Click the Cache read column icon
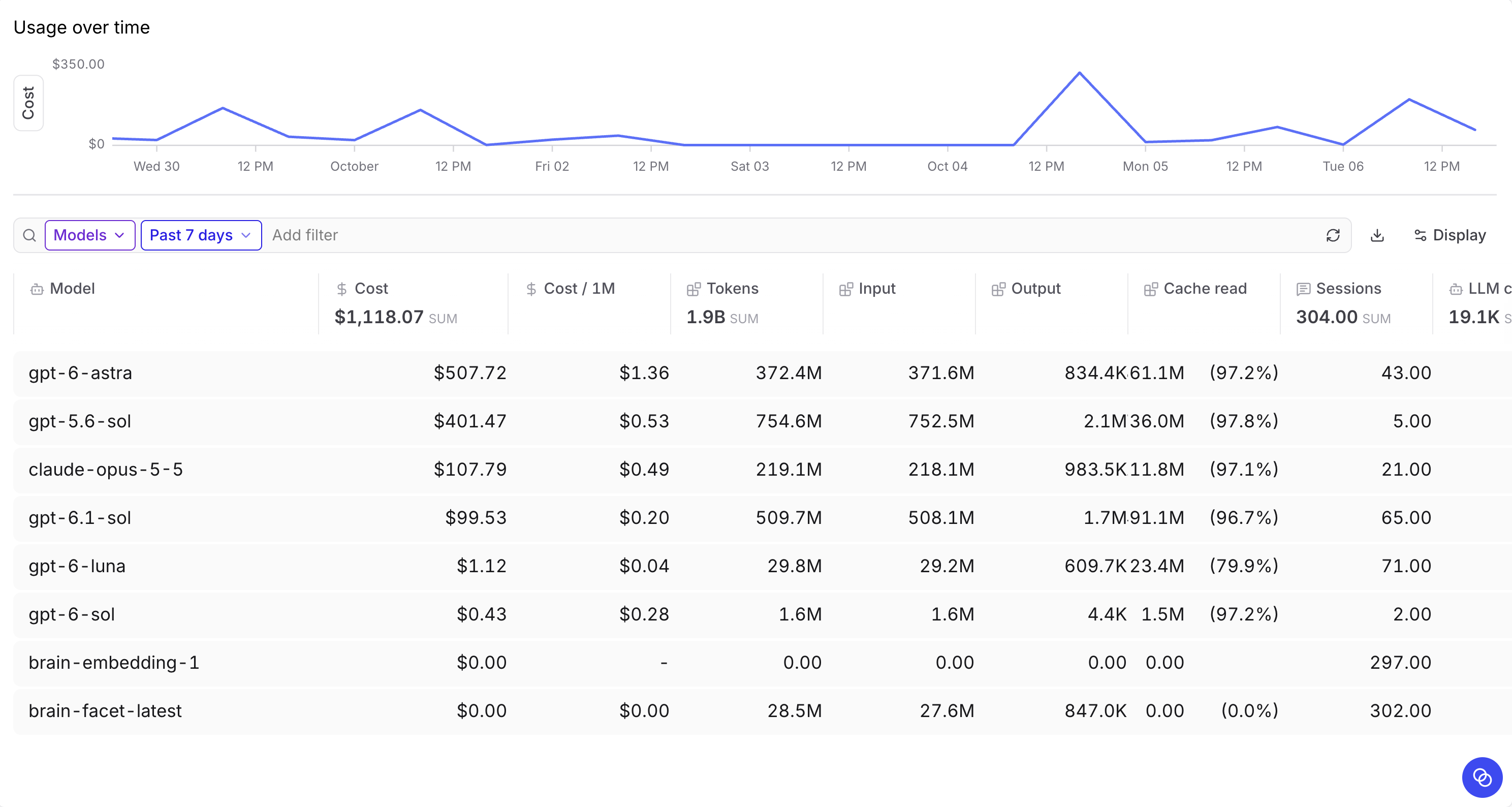 (x=1150, y=289)
